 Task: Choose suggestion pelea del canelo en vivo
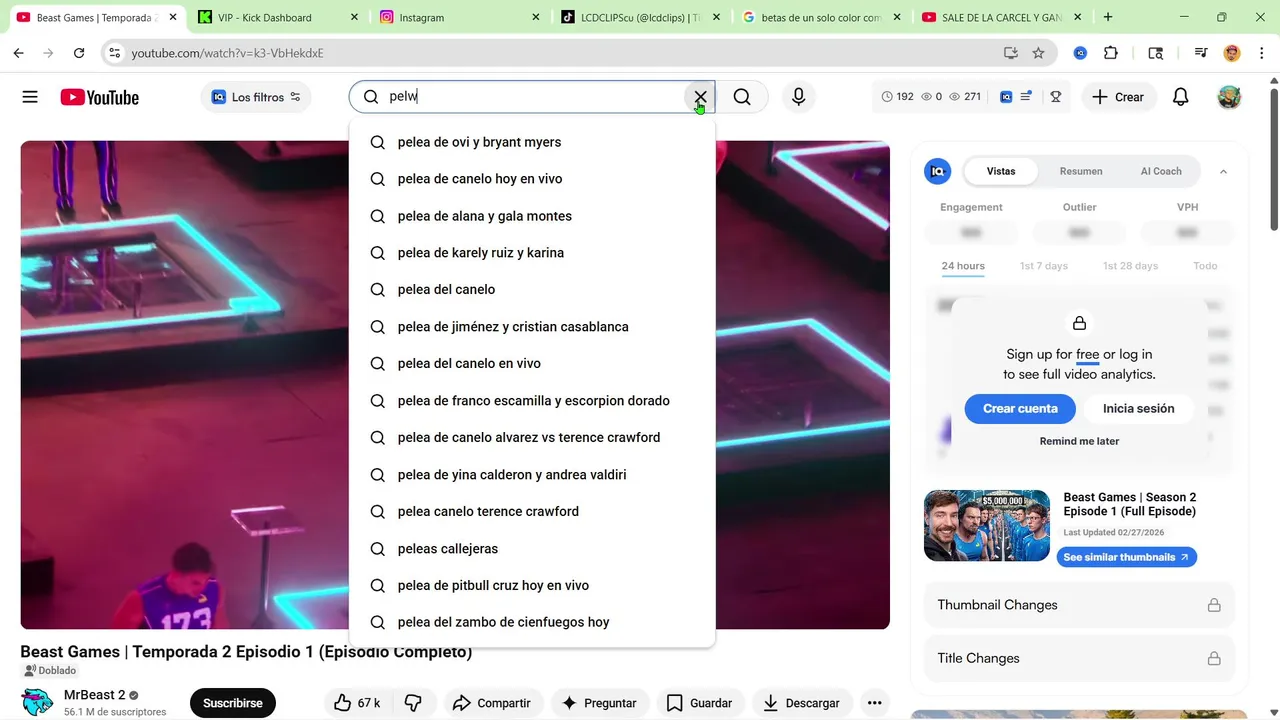tap(532, 364)
